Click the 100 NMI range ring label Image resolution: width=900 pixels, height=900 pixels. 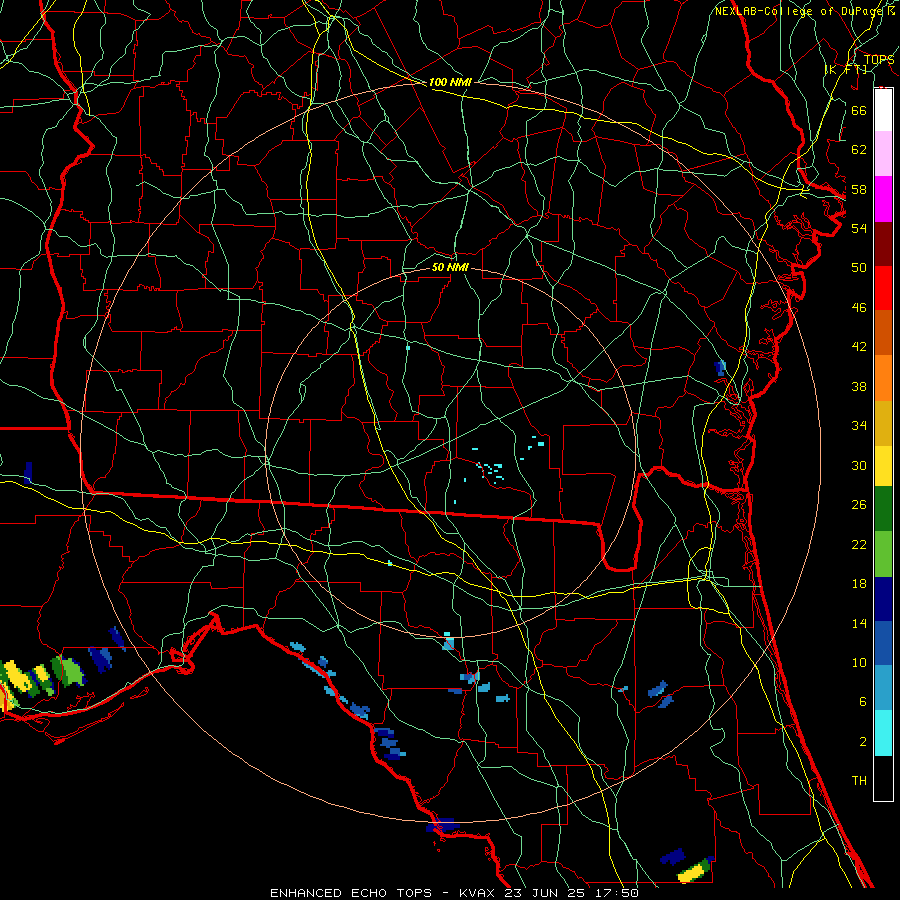click(450, 82)
